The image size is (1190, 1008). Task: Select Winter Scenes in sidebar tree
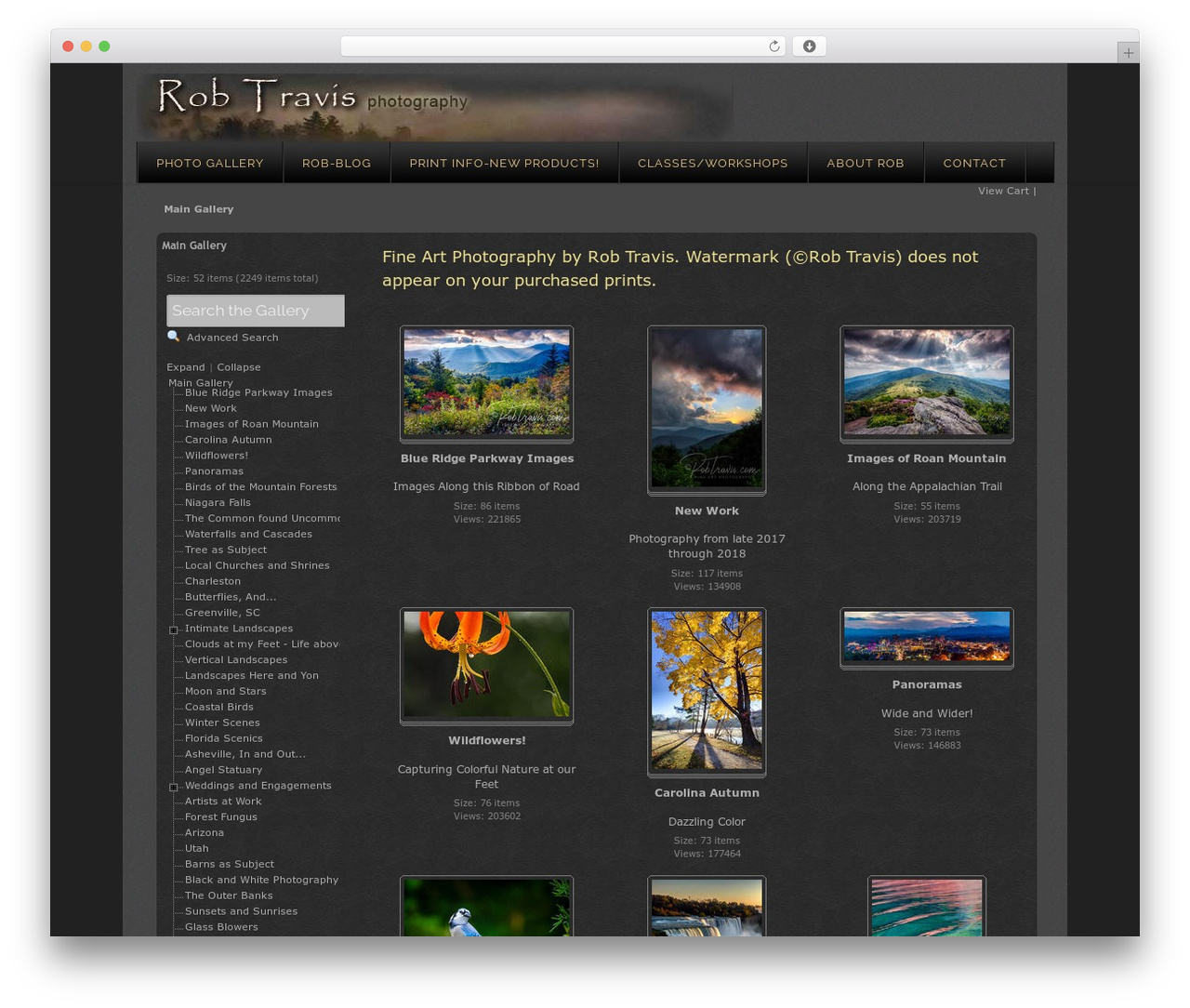pyautogui.click(x=222, y=723)
